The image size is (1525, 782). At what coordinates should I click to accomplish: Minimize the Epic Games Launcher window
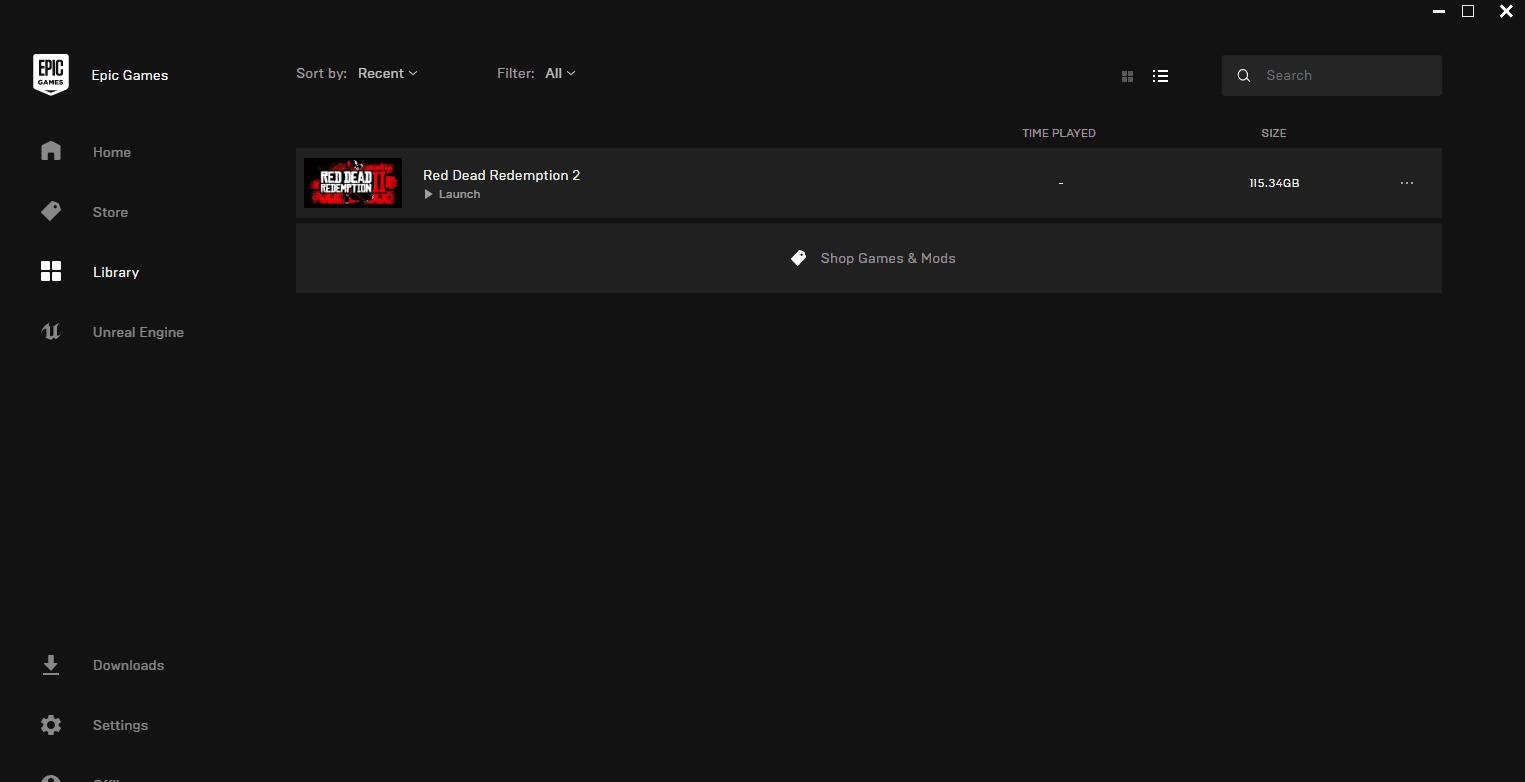(1439, 12)
